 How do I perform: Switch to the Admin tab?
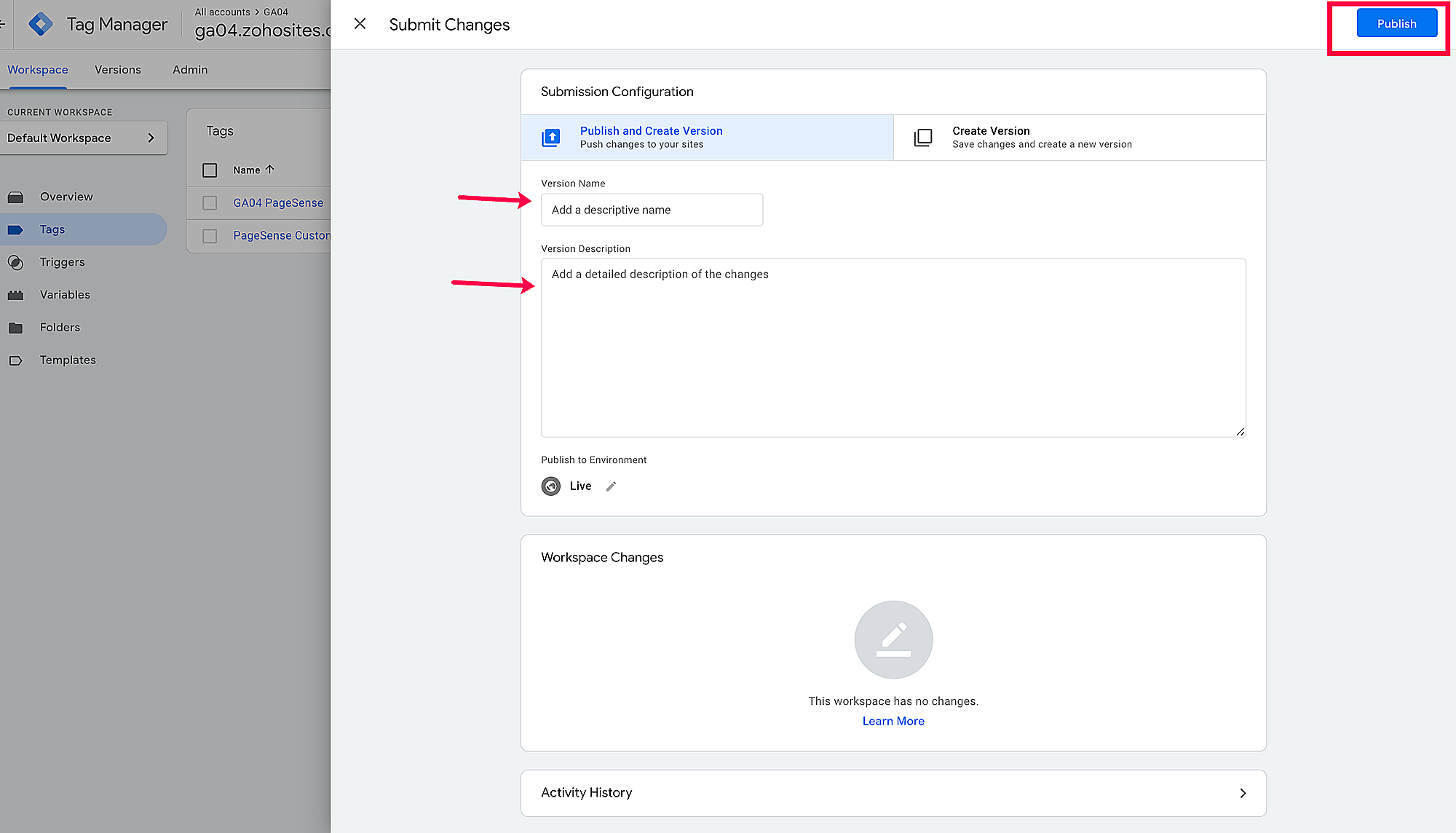click(x=190, y=70)
